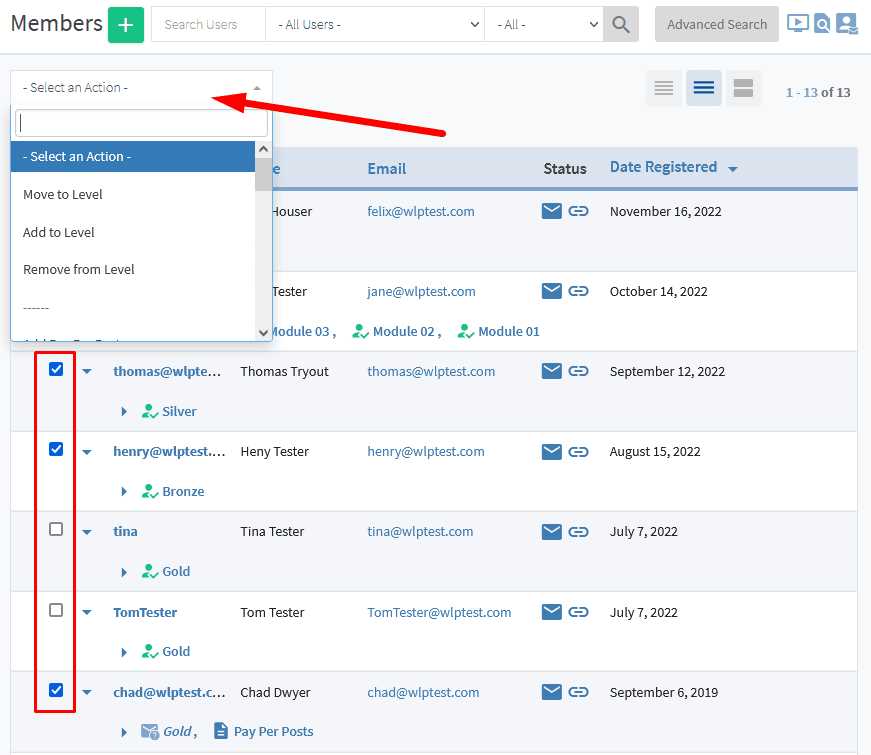
Task: Click into the Search Users text field
Action: click(208, 25)
